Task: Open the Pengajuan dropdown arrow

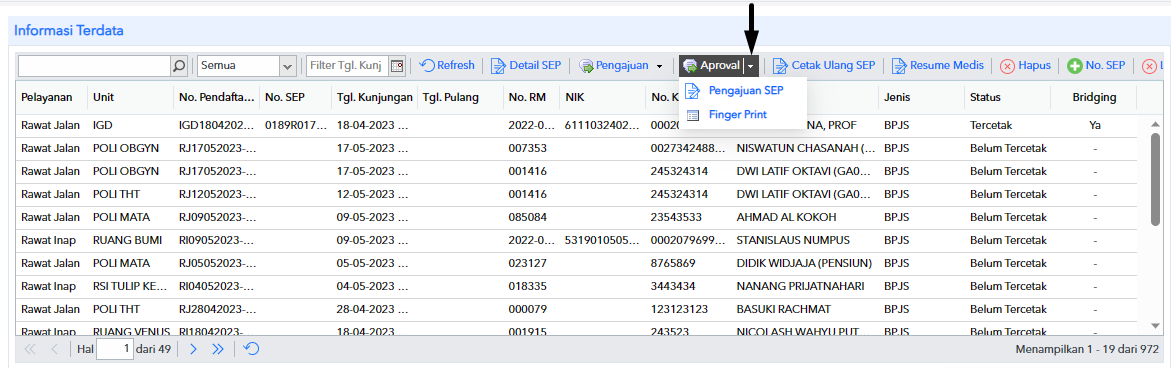Action: (659, 66)
